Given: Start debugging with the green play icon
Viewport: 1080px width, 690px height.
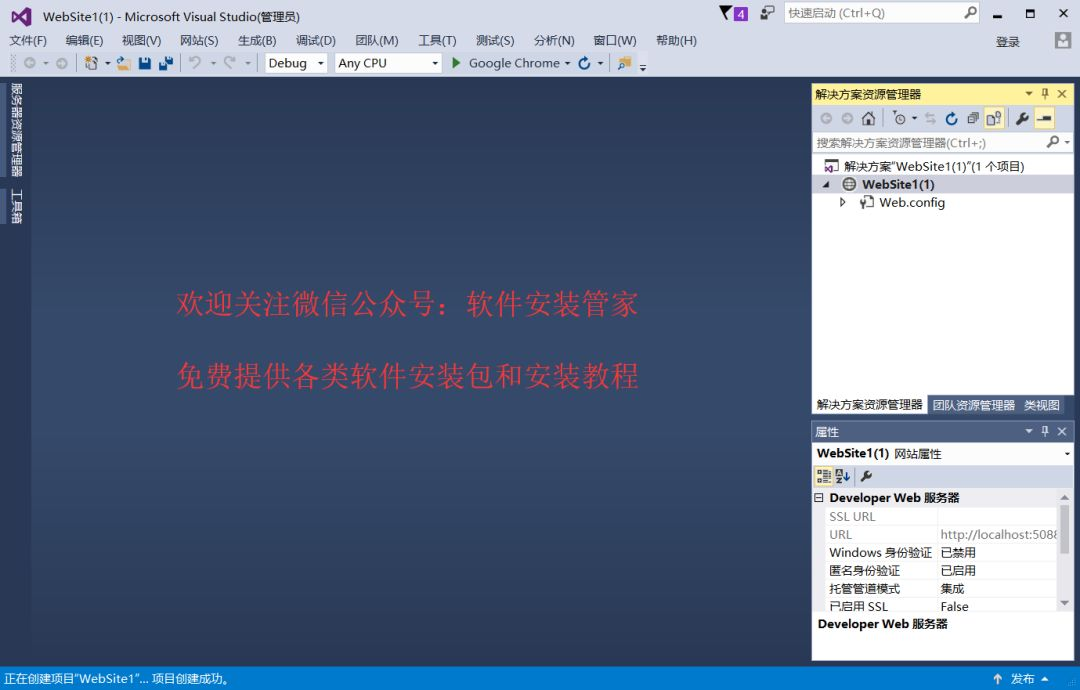Looking at the screenshot, I should 455,63.
